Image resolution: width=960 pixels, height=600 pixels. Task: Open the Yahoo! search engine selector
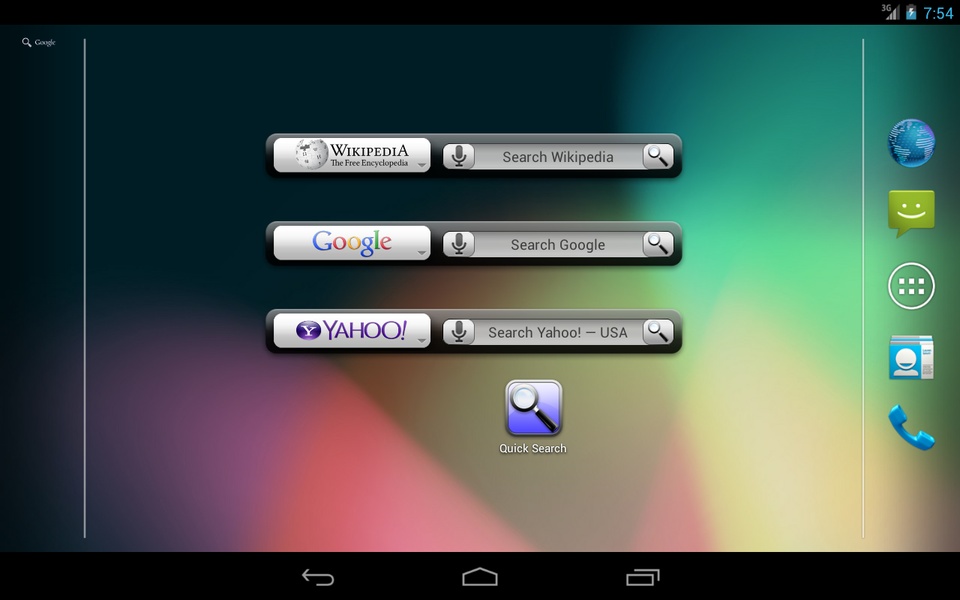coord(352,331)
